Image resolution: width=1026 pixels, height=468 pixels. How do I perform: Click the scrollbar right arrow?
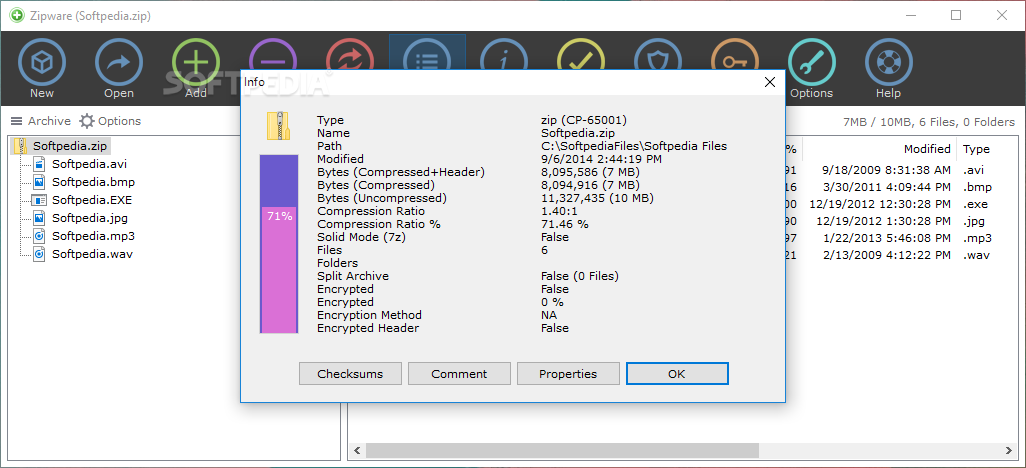(x=1010, y=451)
